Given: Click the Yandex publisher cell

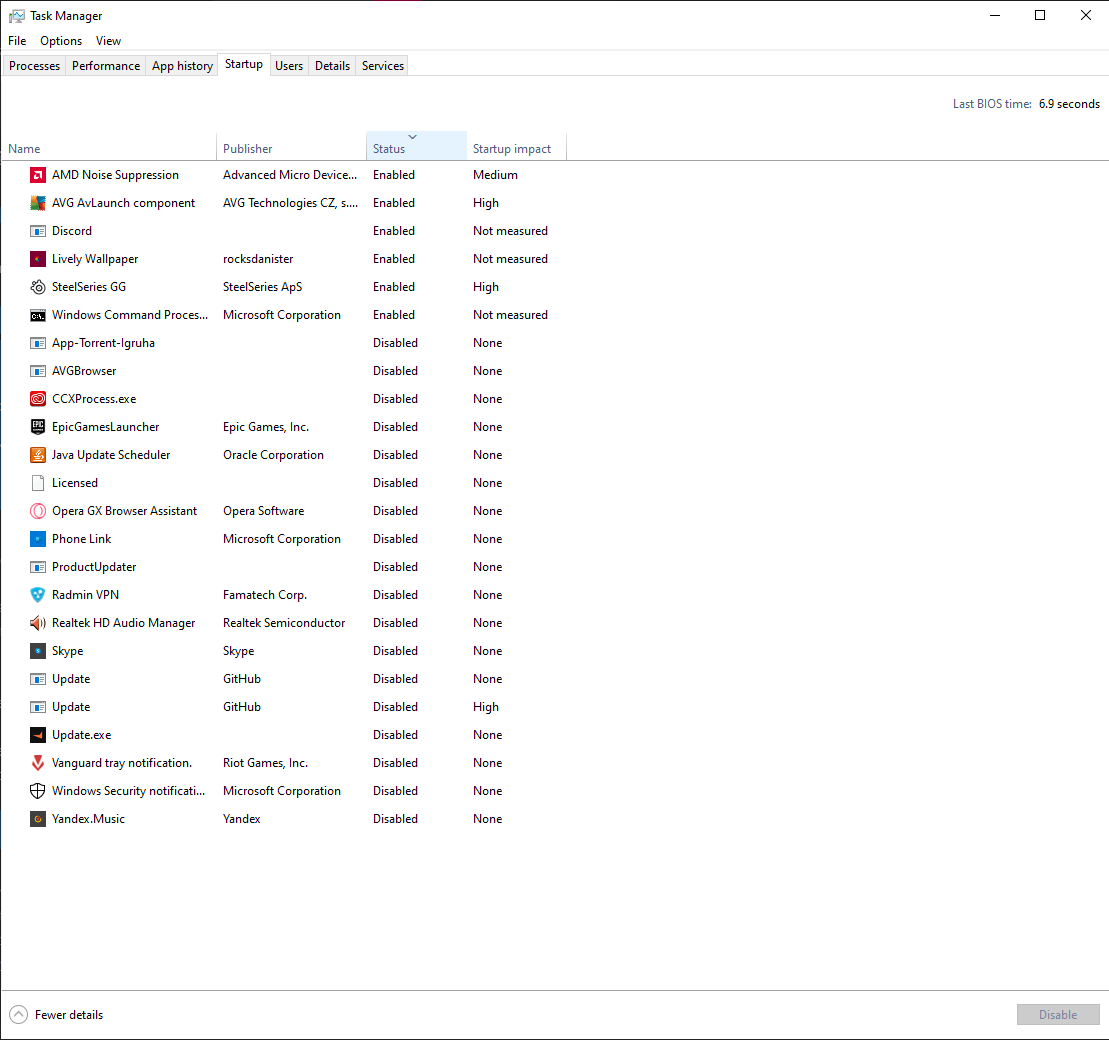Looking at the screenshot, I should [242, 819].
